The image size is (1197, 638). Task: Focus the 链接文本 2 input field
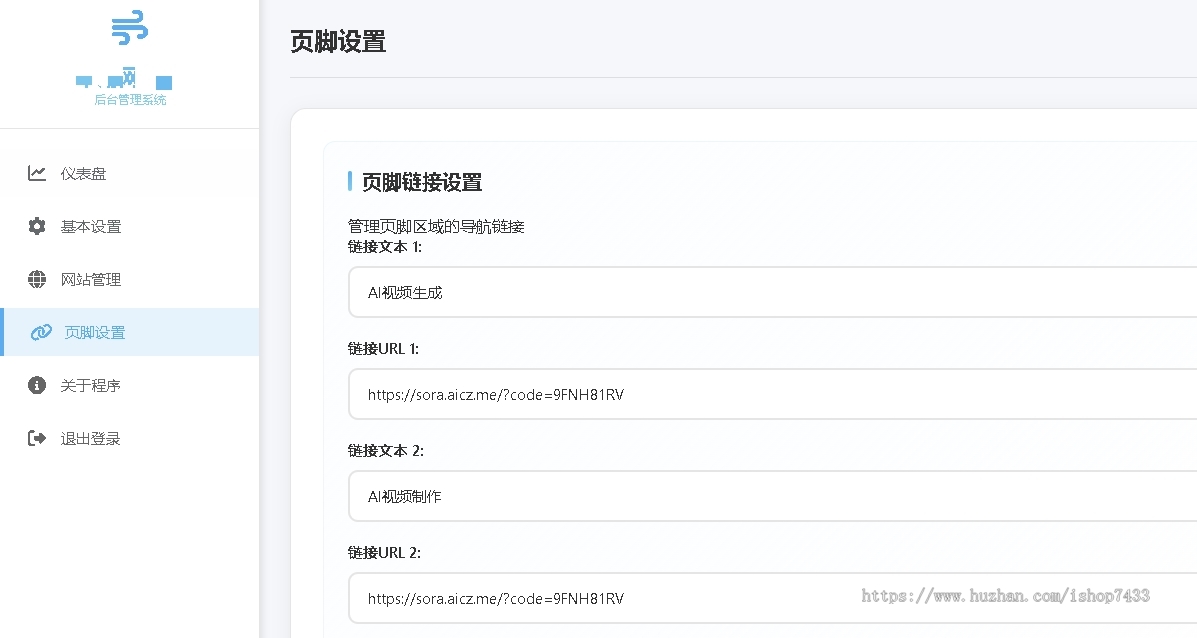[x=773, y=496]
